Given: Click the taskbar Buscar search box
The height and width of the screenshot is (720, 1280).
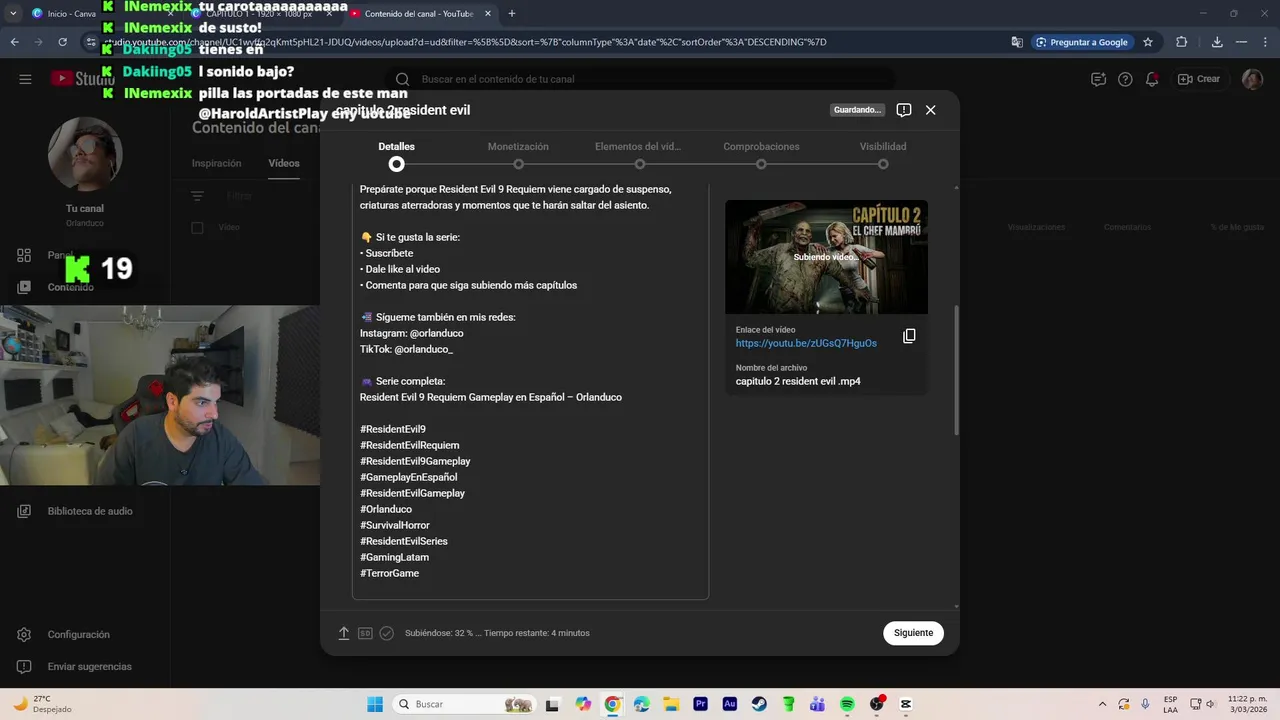Looking at the screenshot, I should pos(465,704).
